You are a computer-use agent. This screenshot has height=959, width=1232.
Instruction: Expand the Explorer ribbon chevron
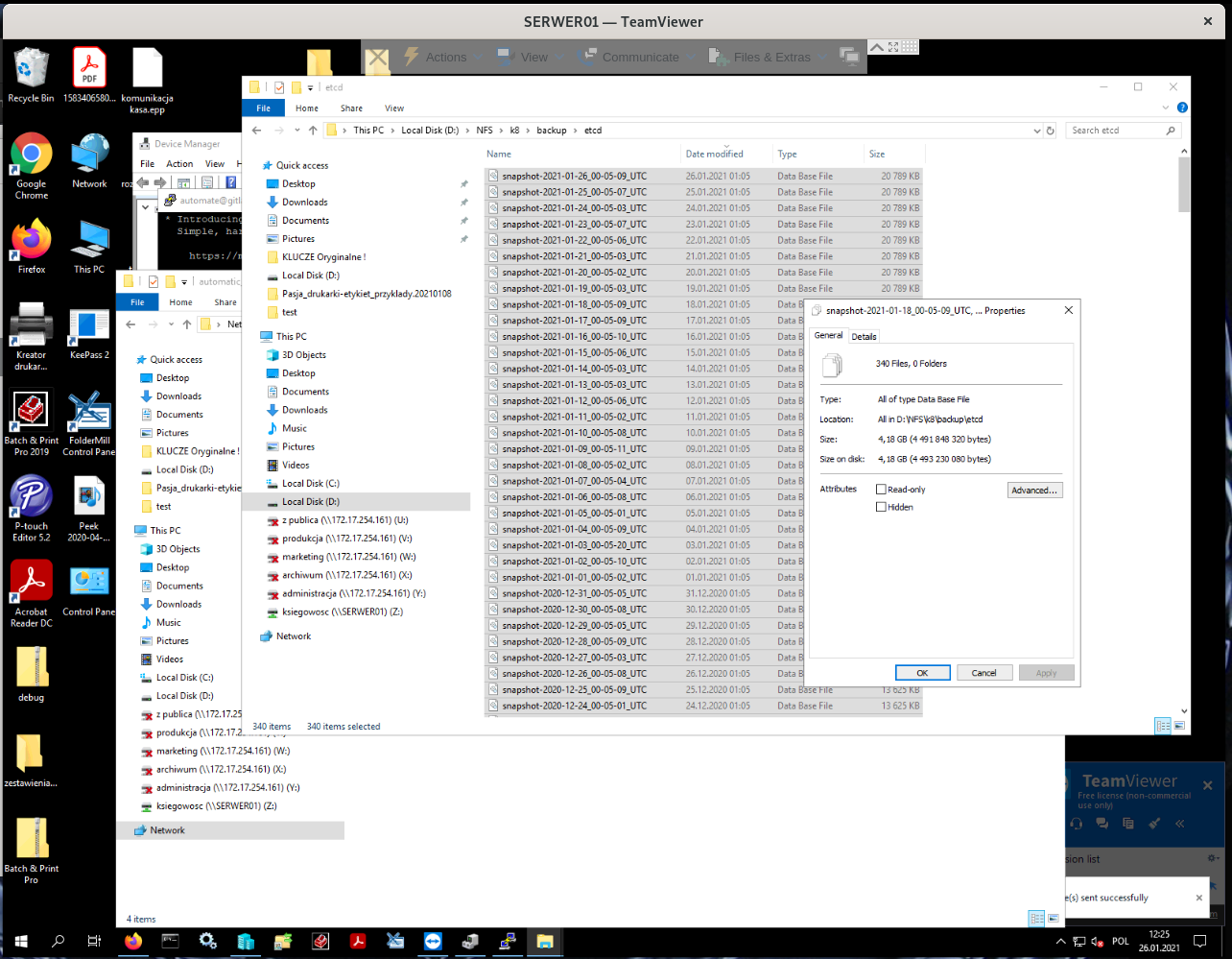coord(1168,108)
